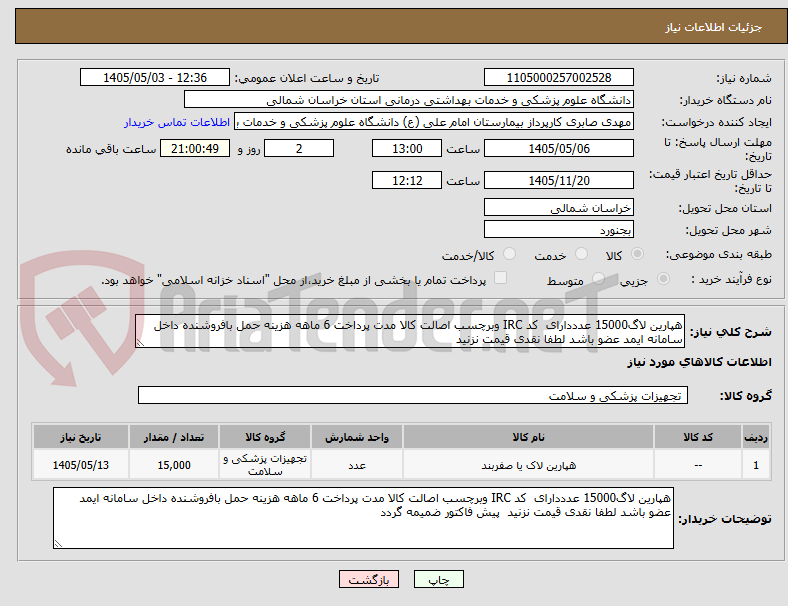Click the need date cell 1405/05/13
Viewport: 788px width, 606px height.
click(81, 465)
